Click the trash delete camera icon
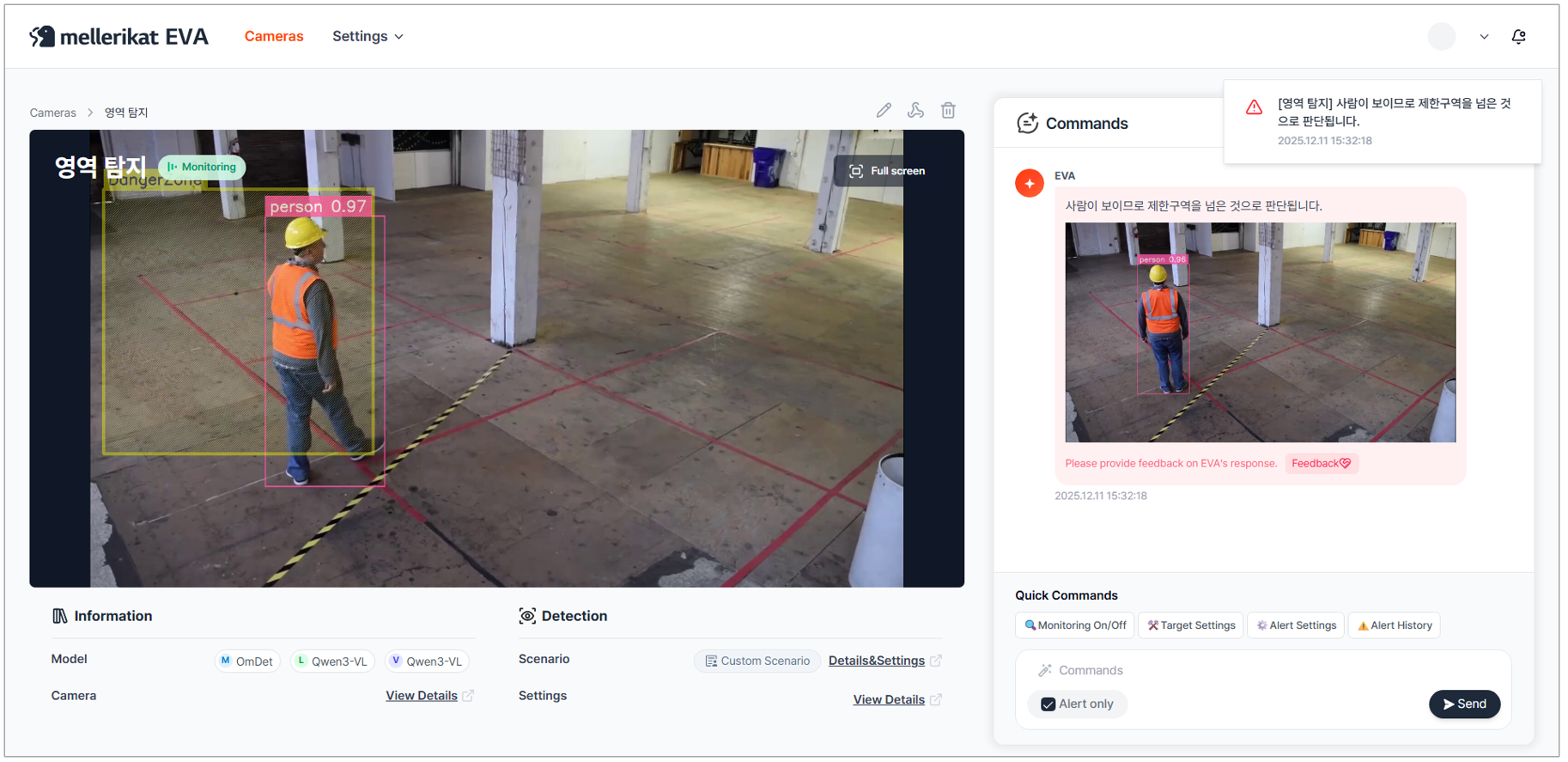The height and width of the screenshot is (762, 1568). tap(948, 111)
